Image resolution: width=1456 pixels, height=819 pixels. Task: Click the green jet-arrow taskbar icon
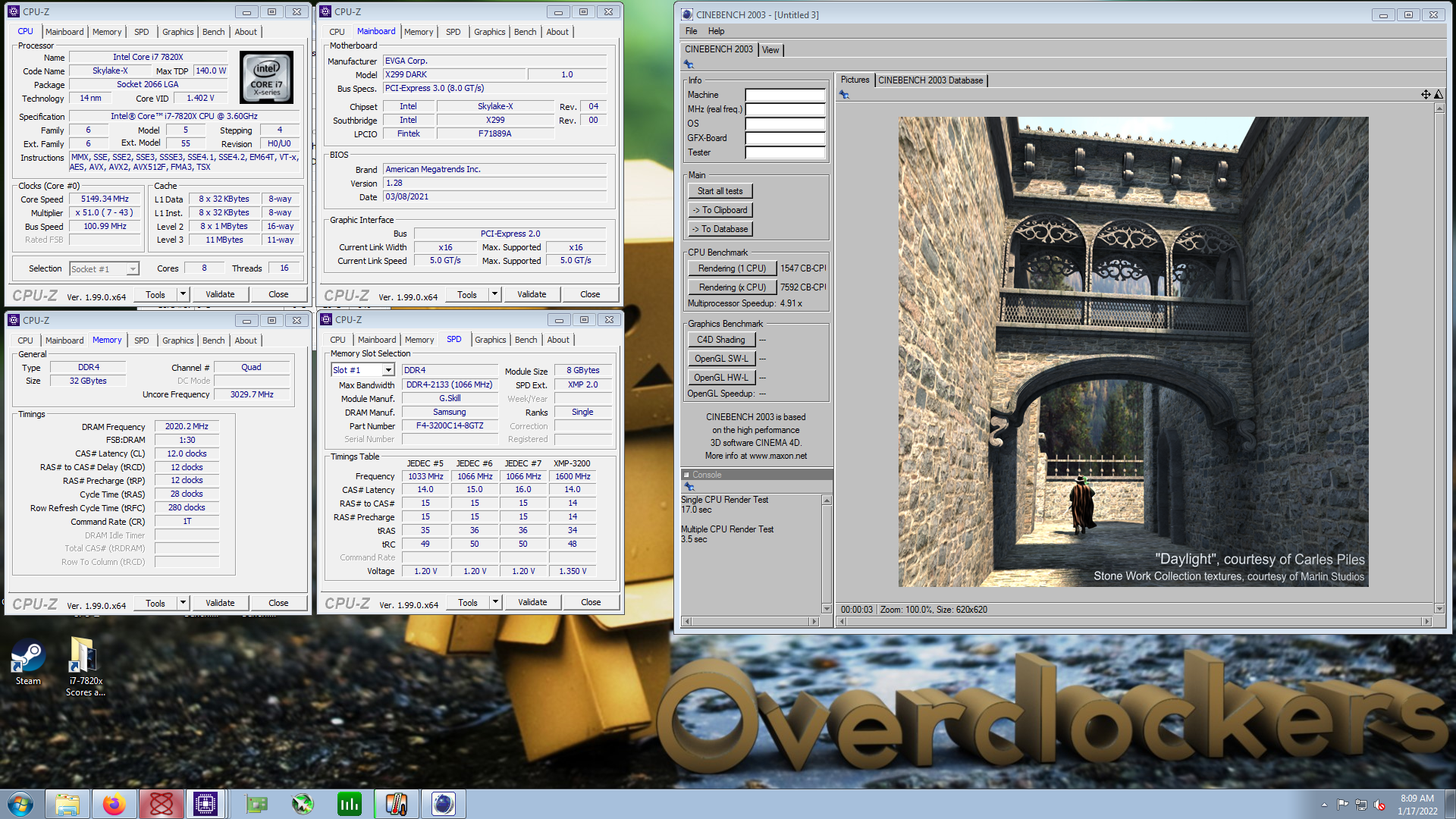pos(303,804)
